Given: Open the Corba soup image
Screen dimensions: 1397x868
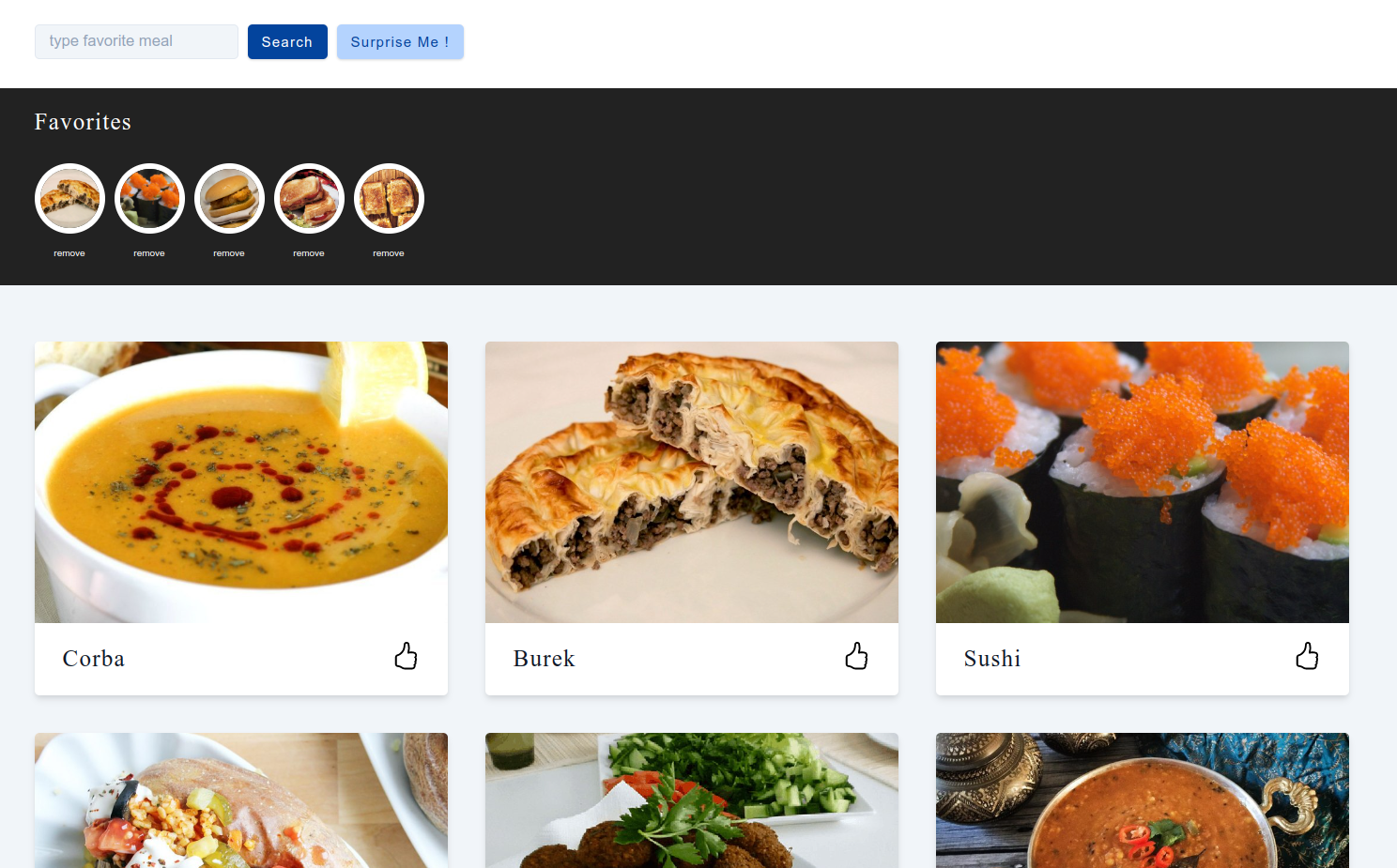Looking at the screenshot, I should tap(241, 482).
